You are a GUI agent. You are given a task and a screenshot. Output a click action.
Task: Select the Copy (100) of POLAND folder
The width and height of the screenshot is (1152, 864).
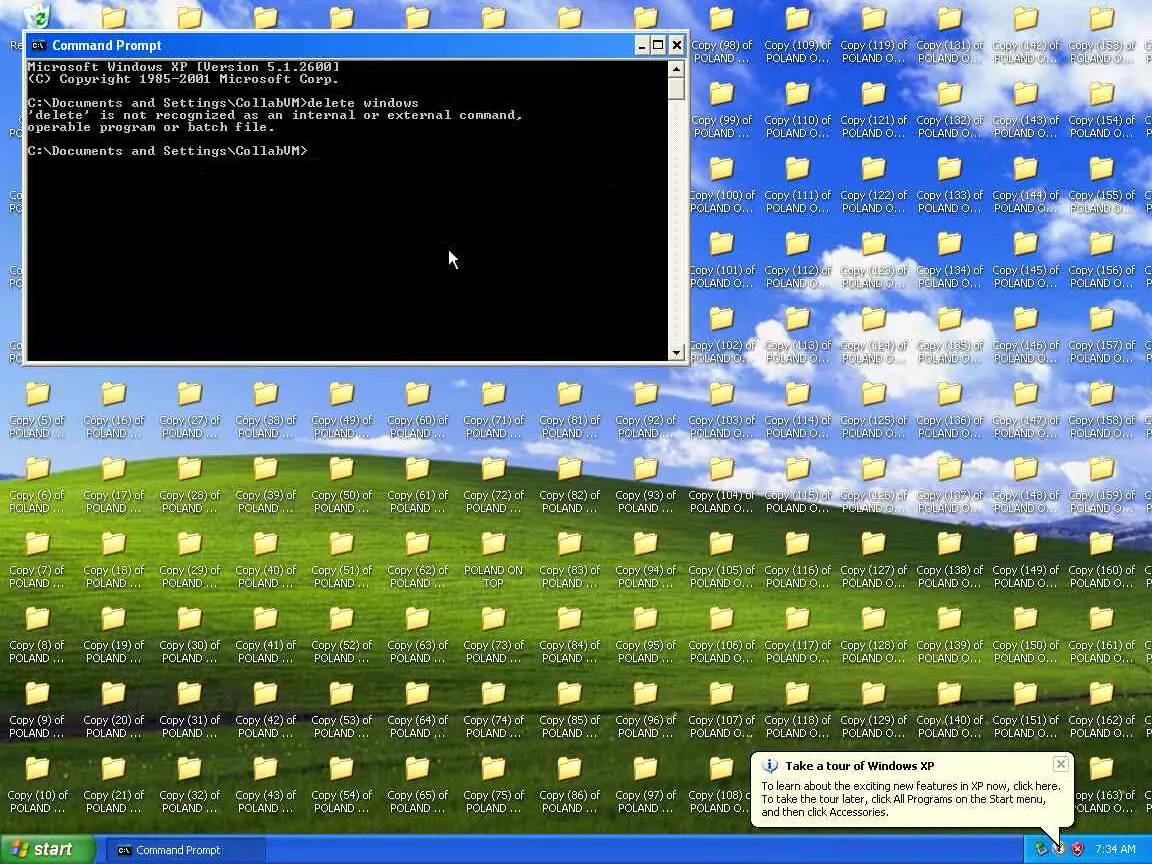click(721, 184)
